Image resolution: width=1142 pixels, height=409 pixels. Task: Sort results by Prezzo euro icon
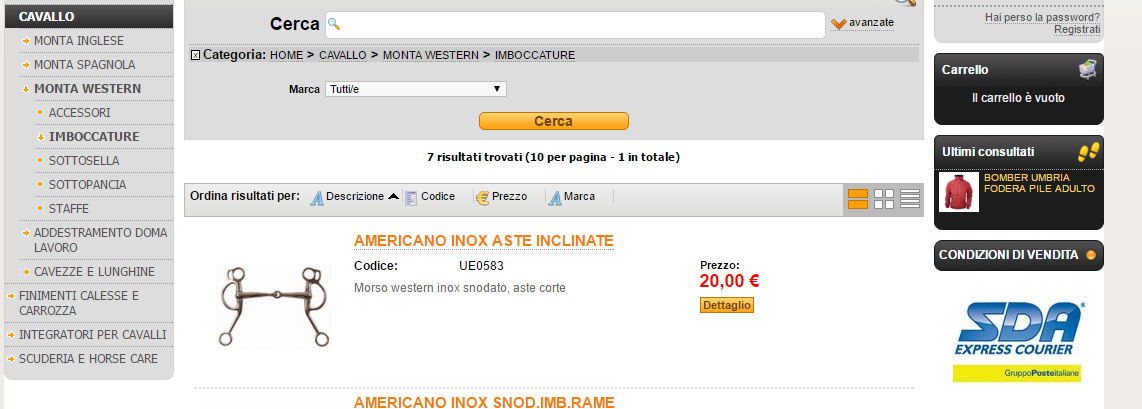(482, 197)
